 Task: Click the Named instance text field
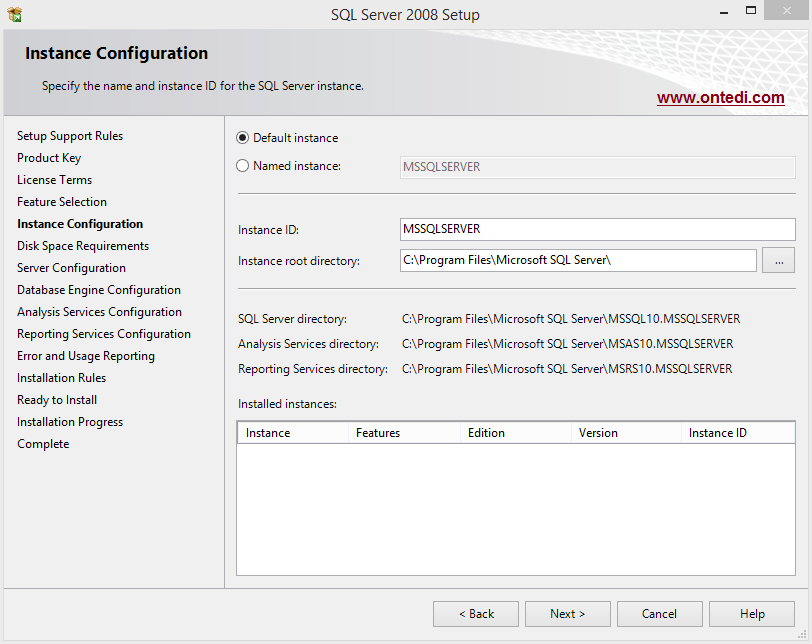tap(597, 167)
